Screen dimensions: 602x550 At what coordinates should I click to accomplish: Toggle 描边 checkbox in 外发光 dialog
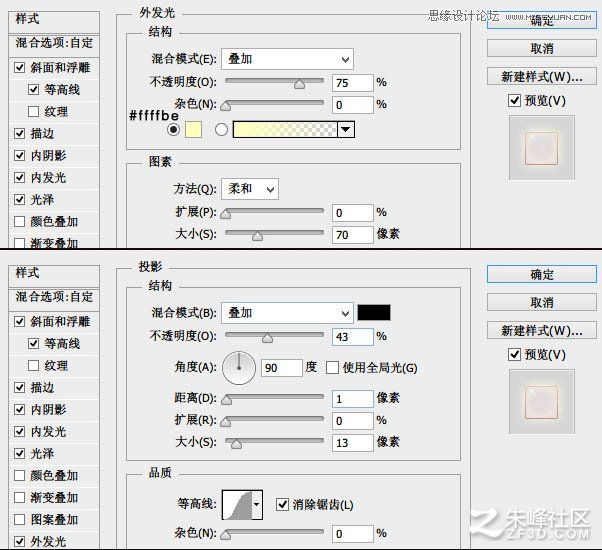coord(20,133)
